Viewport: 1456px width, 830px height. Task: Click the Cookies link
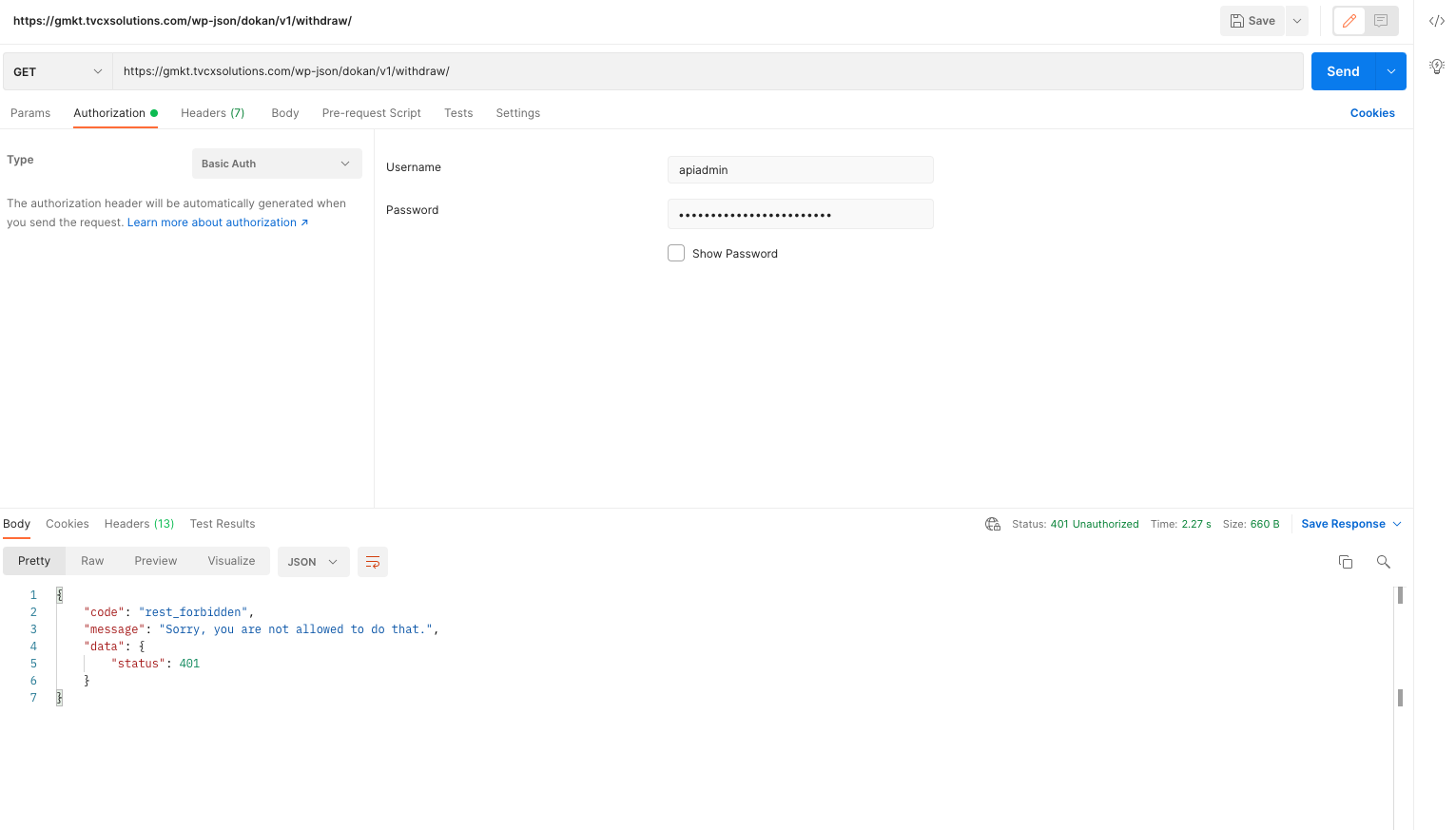click(x=1372, y=113)
